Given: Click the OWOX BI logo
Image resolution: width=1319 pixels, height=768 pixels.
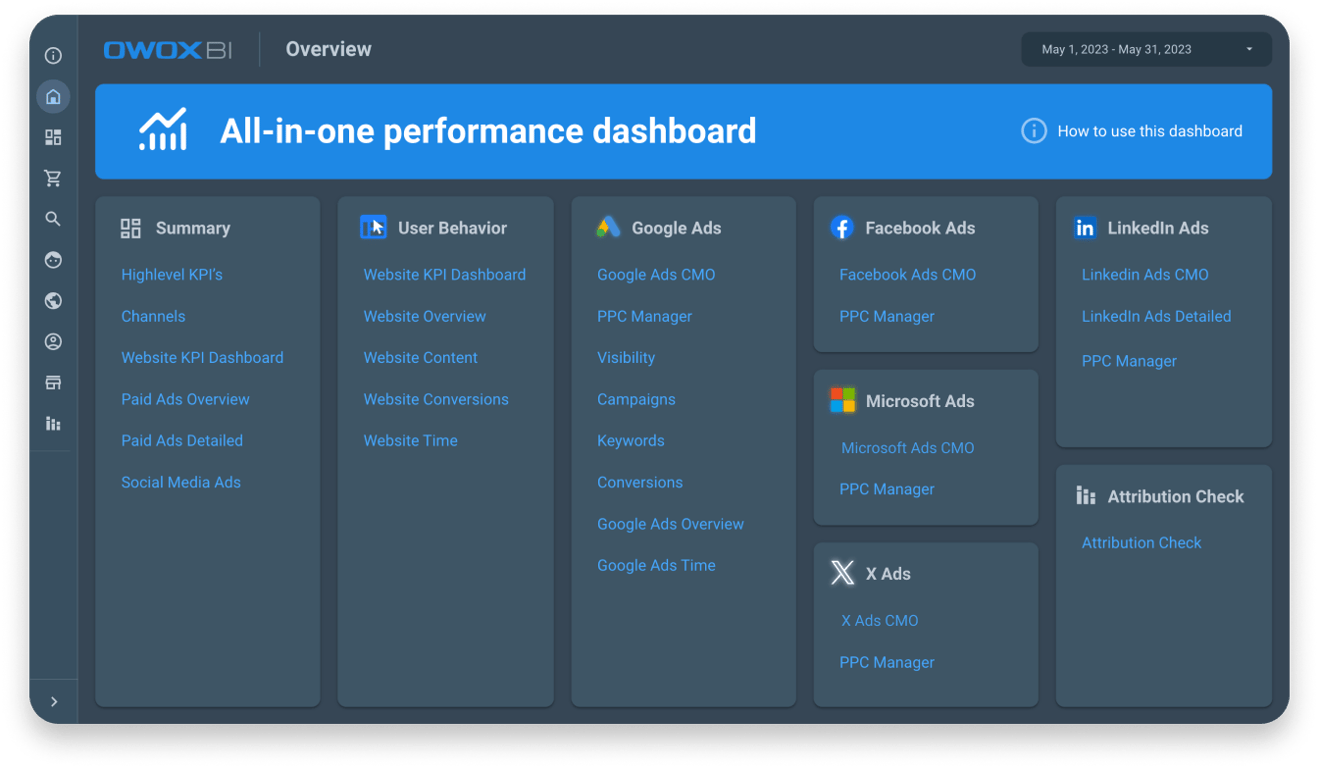Looking at the screenshot, I should point(168,50).
